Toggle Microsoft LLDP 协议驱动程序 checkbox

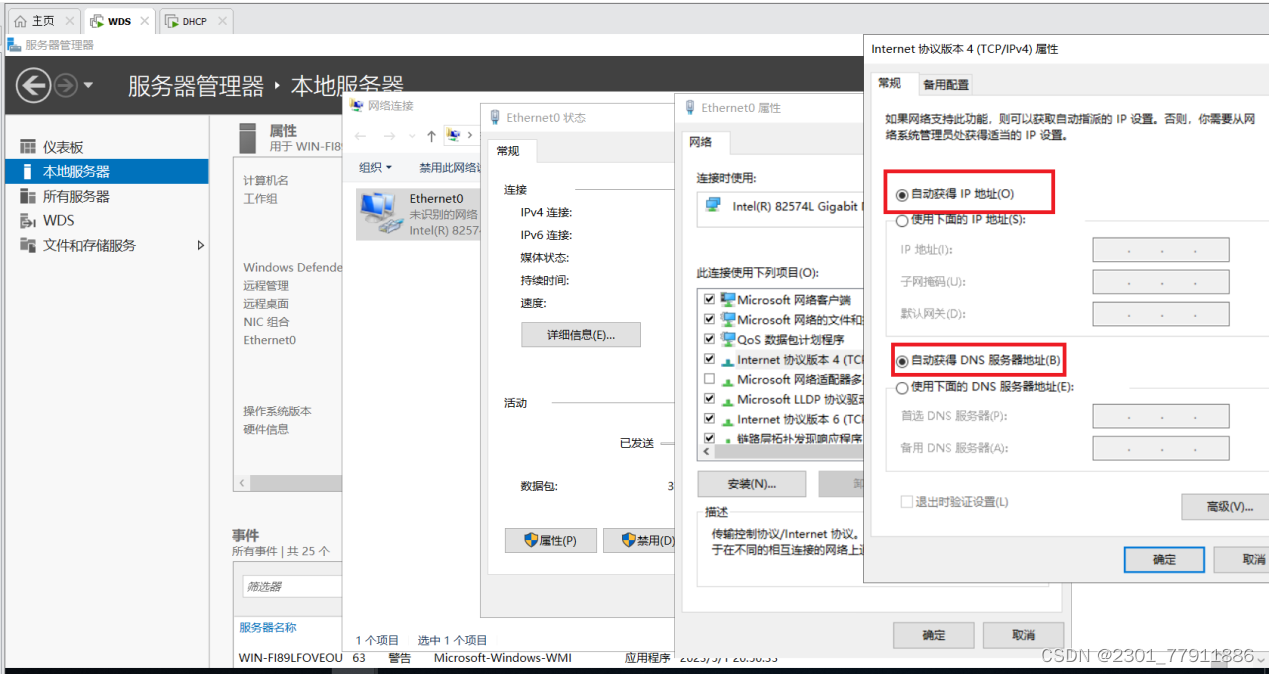[x=710, y=399]
